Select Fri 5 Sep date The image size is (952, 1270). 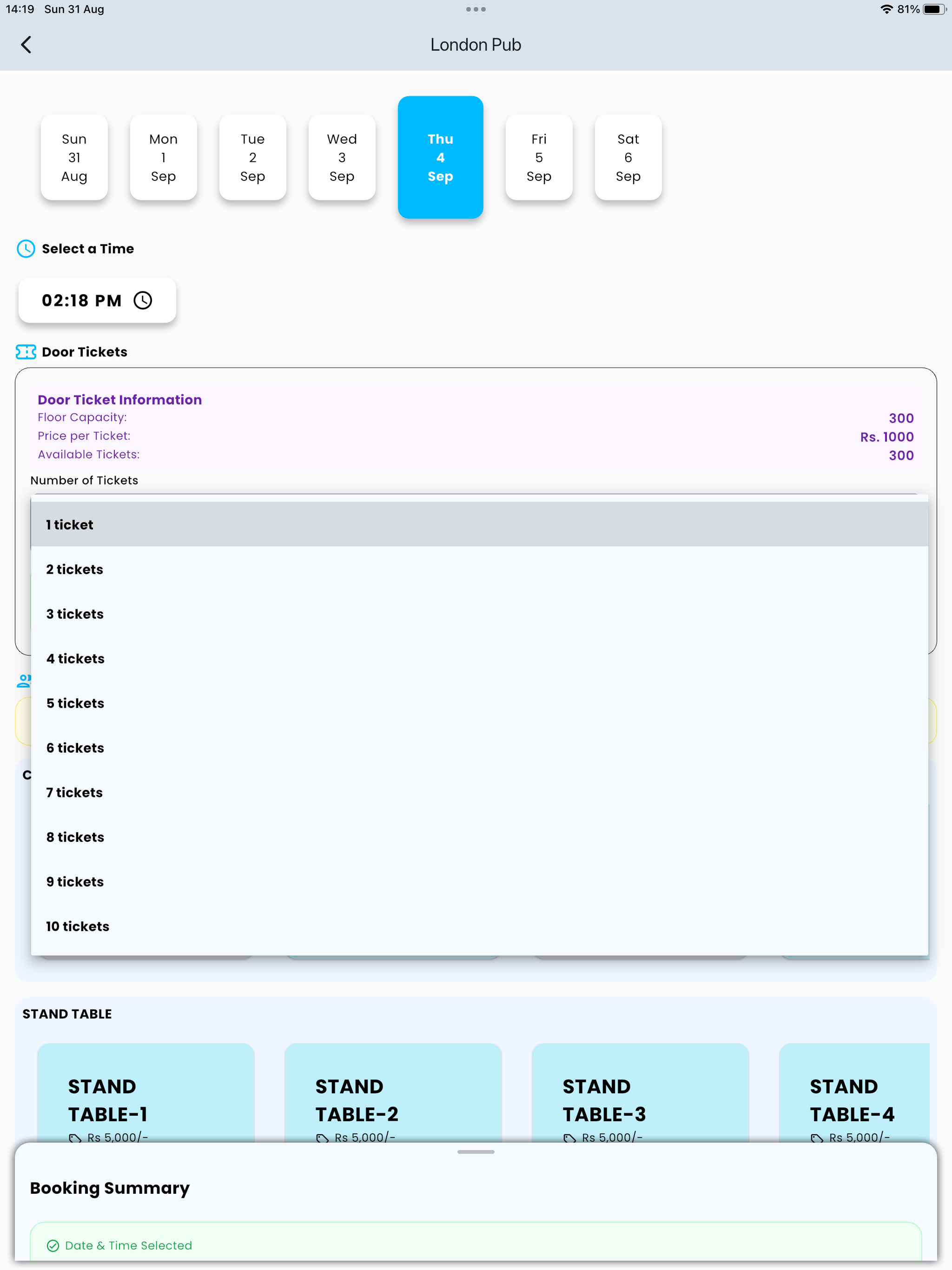539,157
